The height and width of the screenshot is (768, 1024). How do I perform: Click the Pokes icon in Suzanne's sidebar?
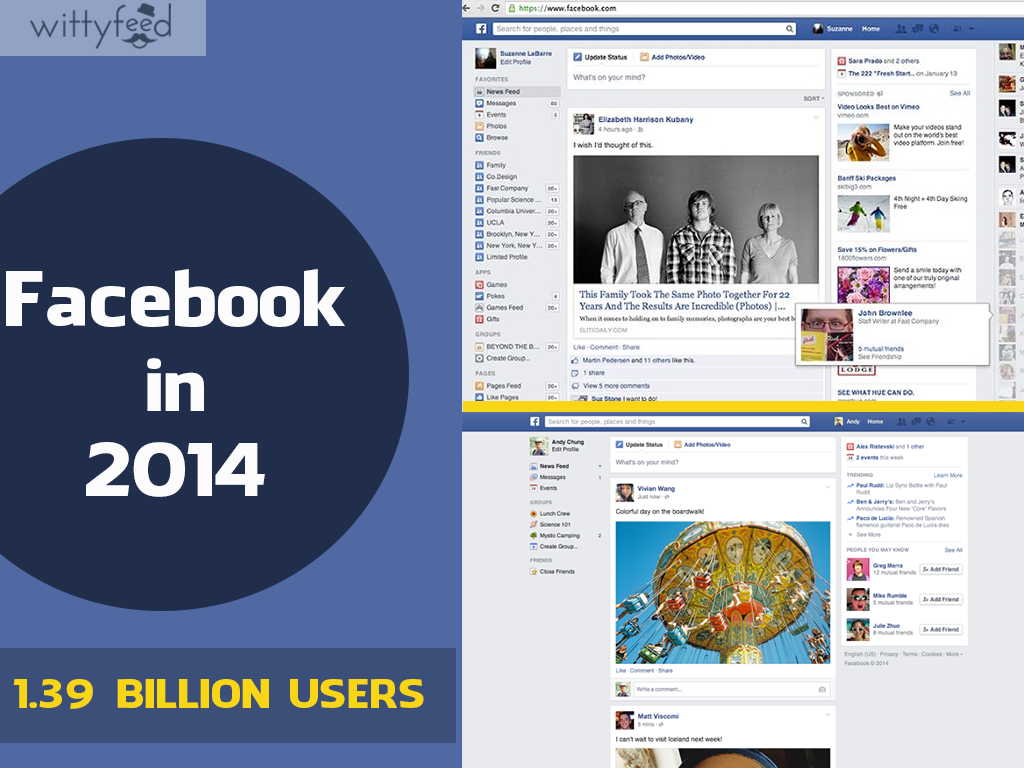479,296
